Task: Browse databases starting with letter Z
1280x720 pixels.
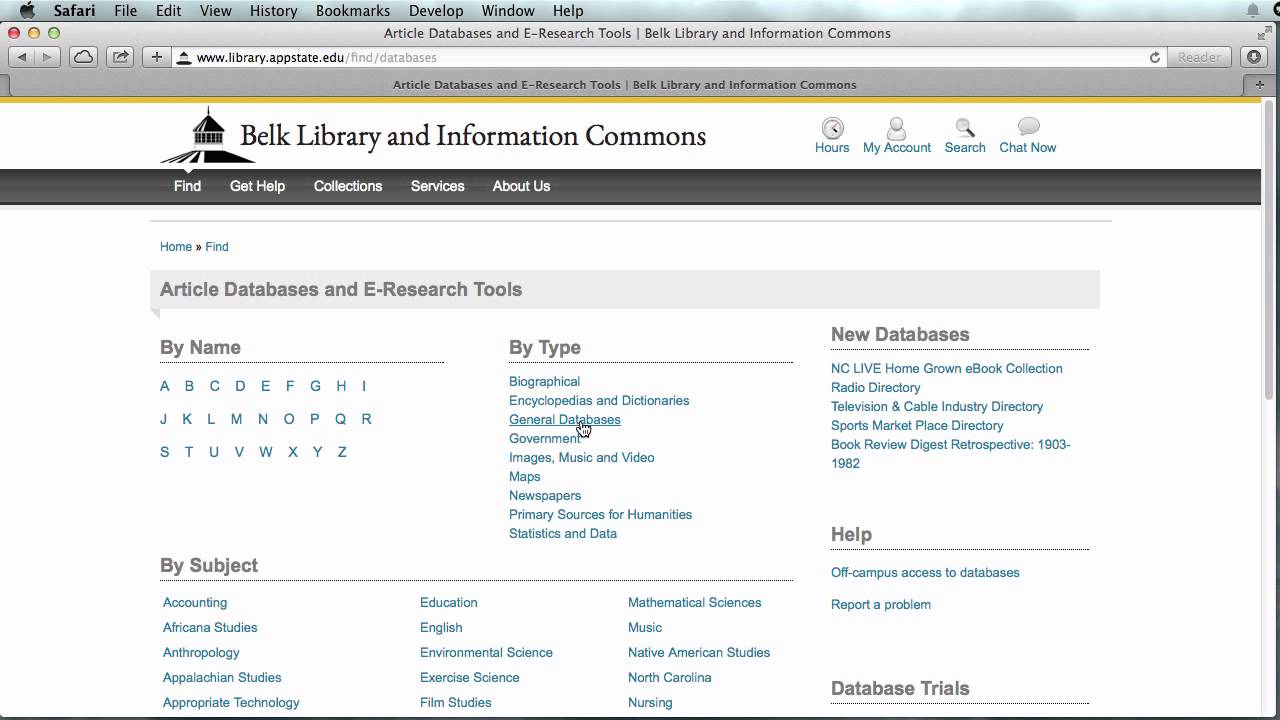Action: point(342,452)
